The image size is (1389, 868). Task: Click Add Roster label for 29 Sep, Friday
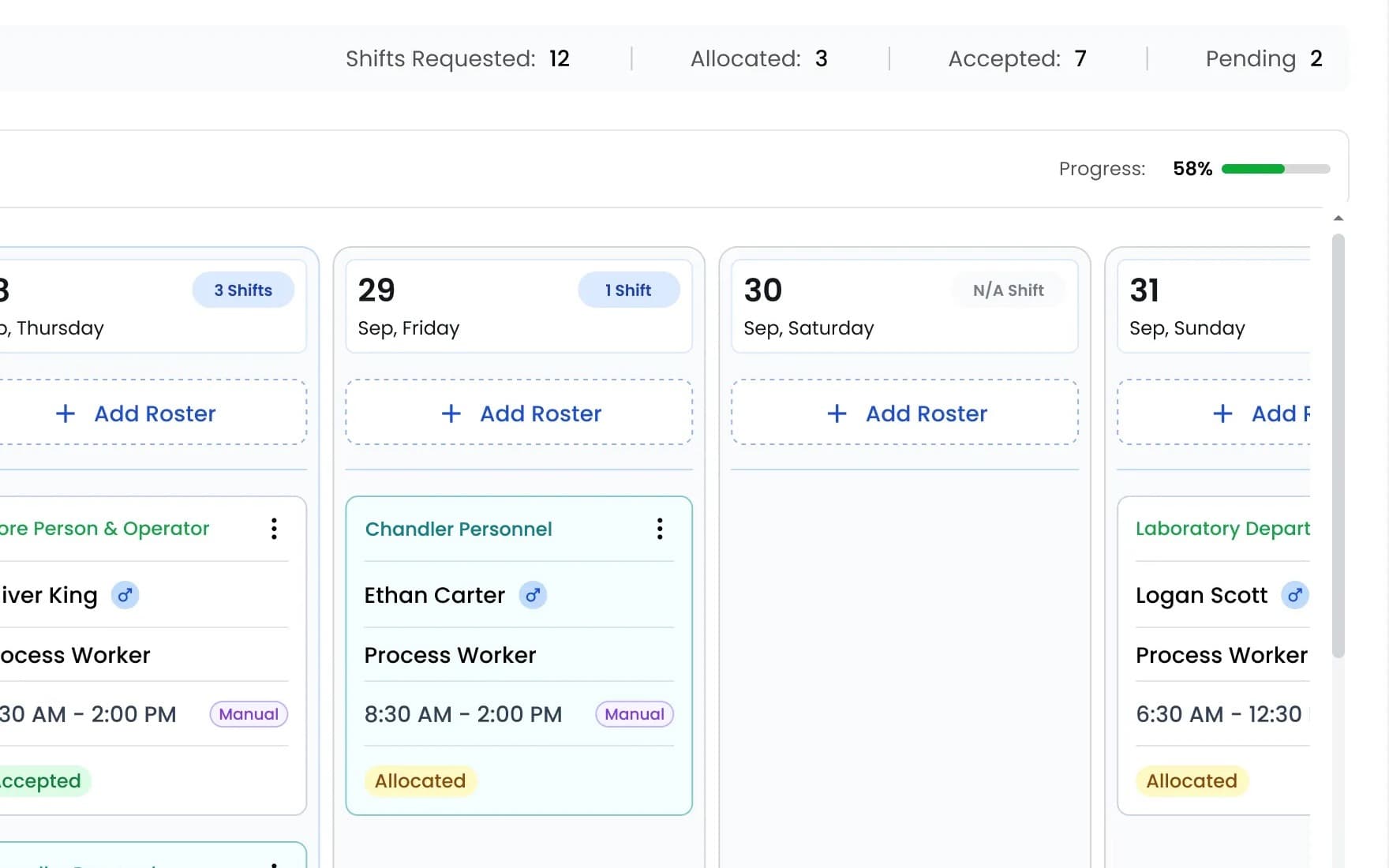[x=541, y=413]
